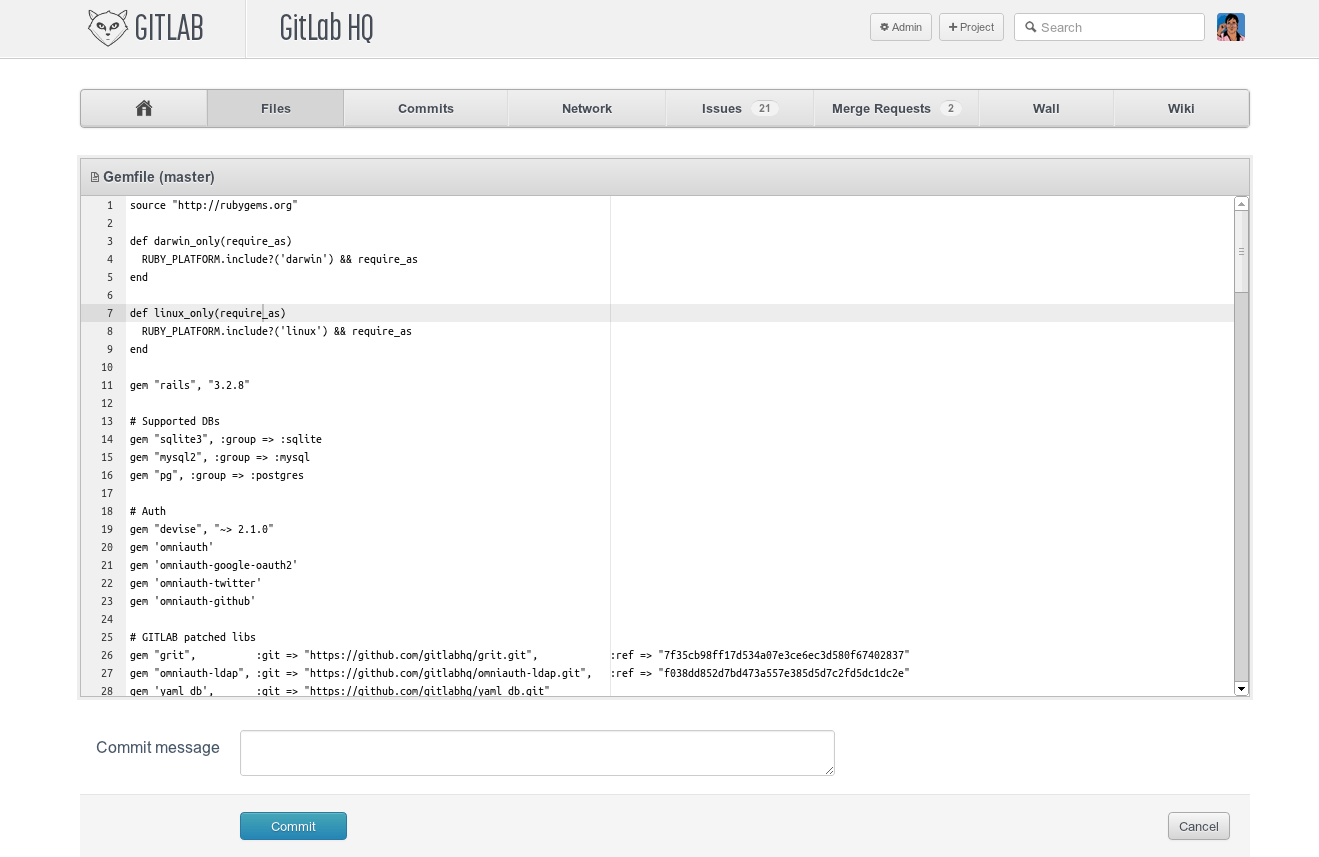
Task: Go to the Issues tab
Action: pyautogui.click(x=739, y=108)
